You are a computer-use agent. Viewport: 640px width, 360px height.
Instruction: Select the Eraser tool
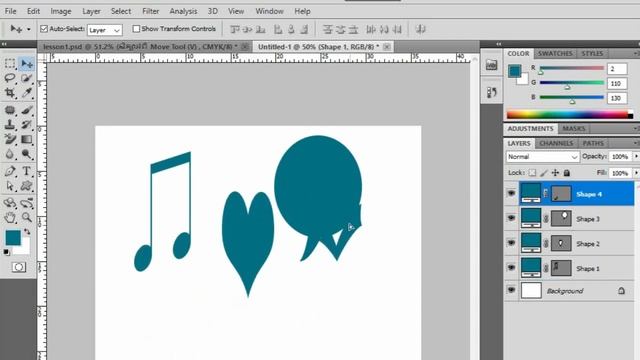point(10,139)
